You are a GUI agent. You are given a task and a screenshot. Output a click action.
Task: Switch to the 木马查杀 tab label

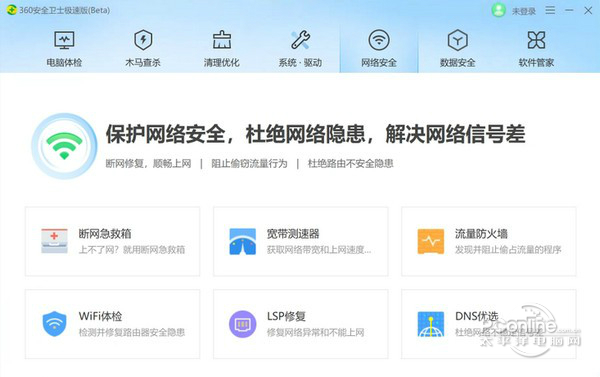click(x=143, y=62)
